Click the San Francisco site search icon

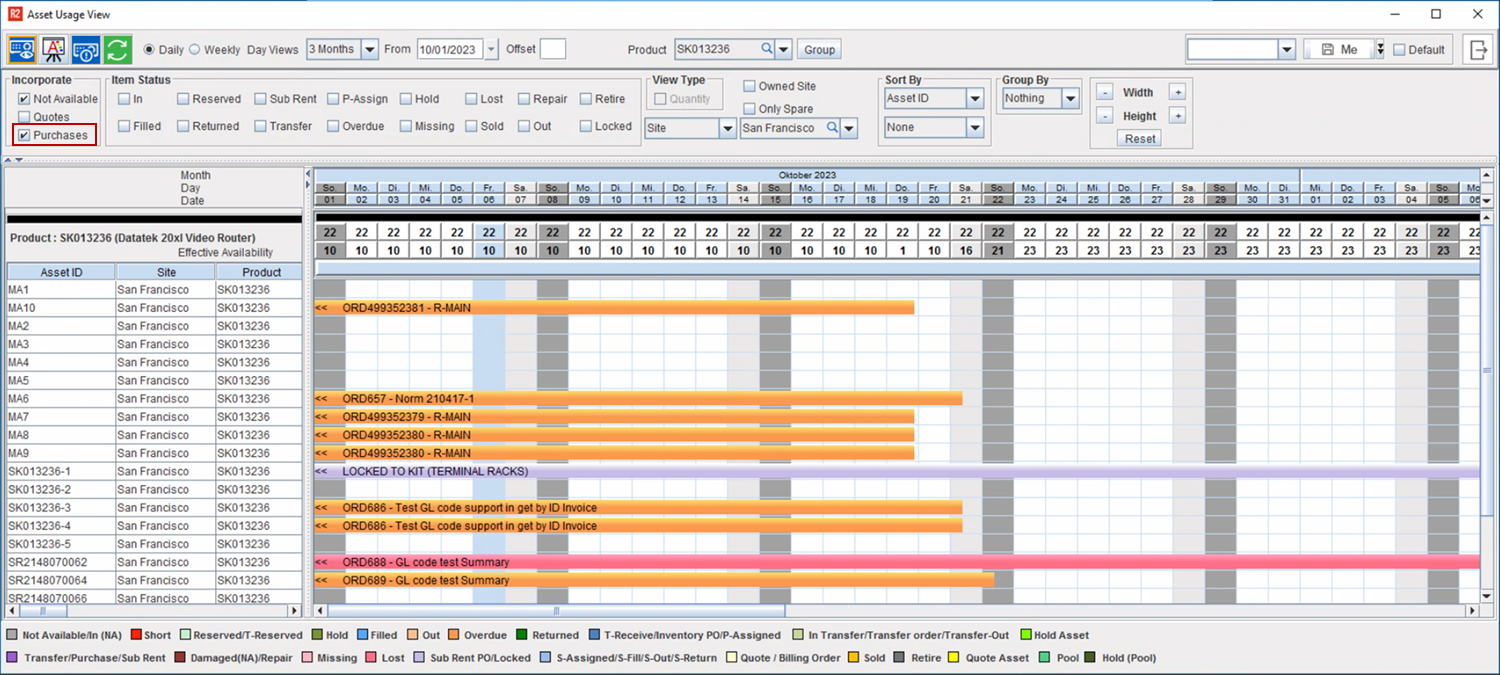pos(833,128)
